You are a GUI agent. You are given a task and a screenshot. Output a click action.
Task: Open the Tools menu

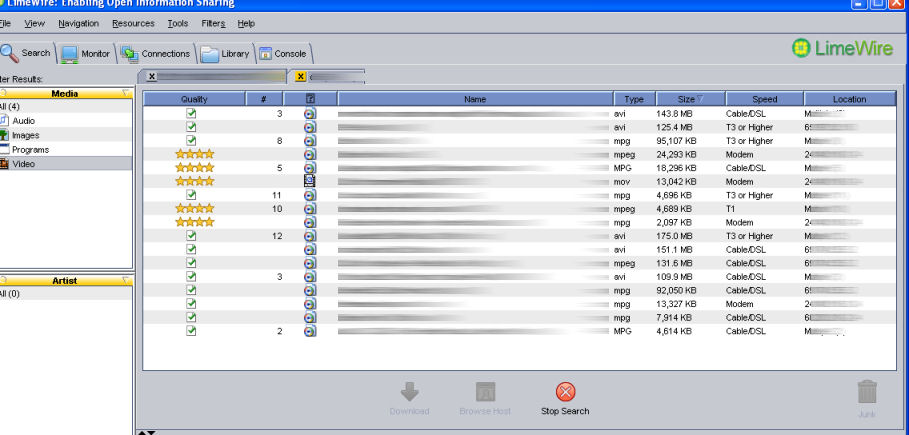click(x=177, y=22)
